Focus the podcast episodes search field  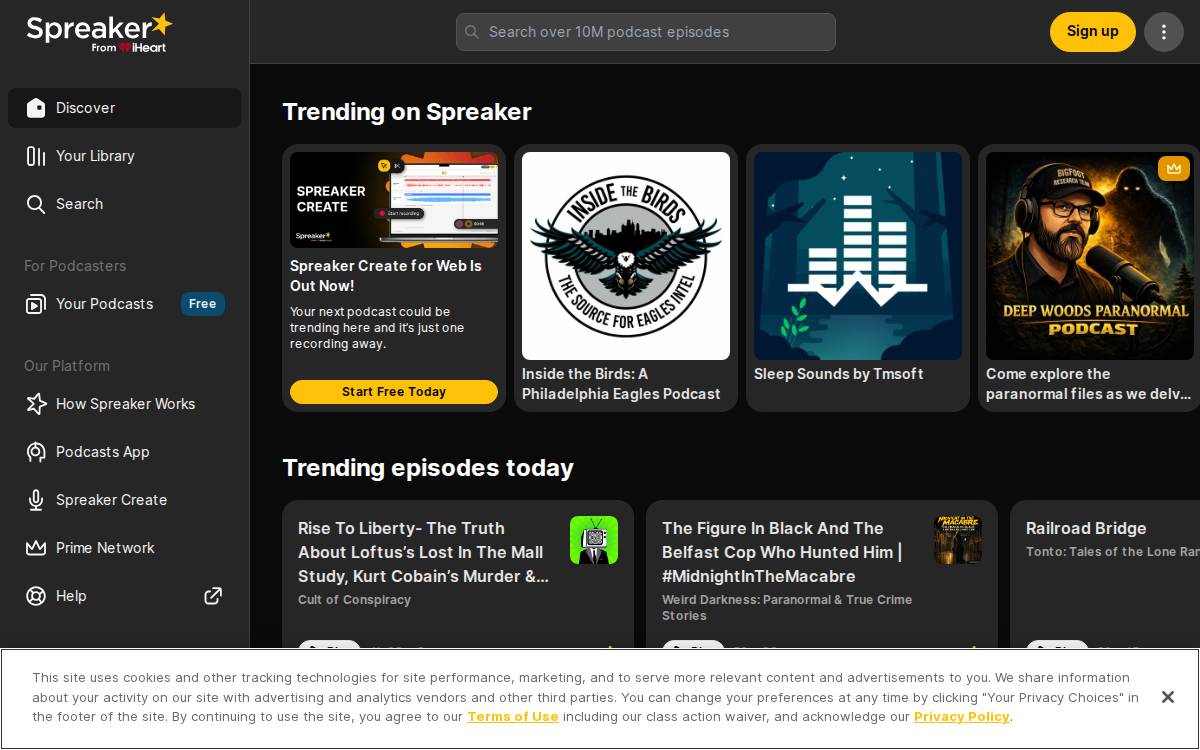[646, 32]
